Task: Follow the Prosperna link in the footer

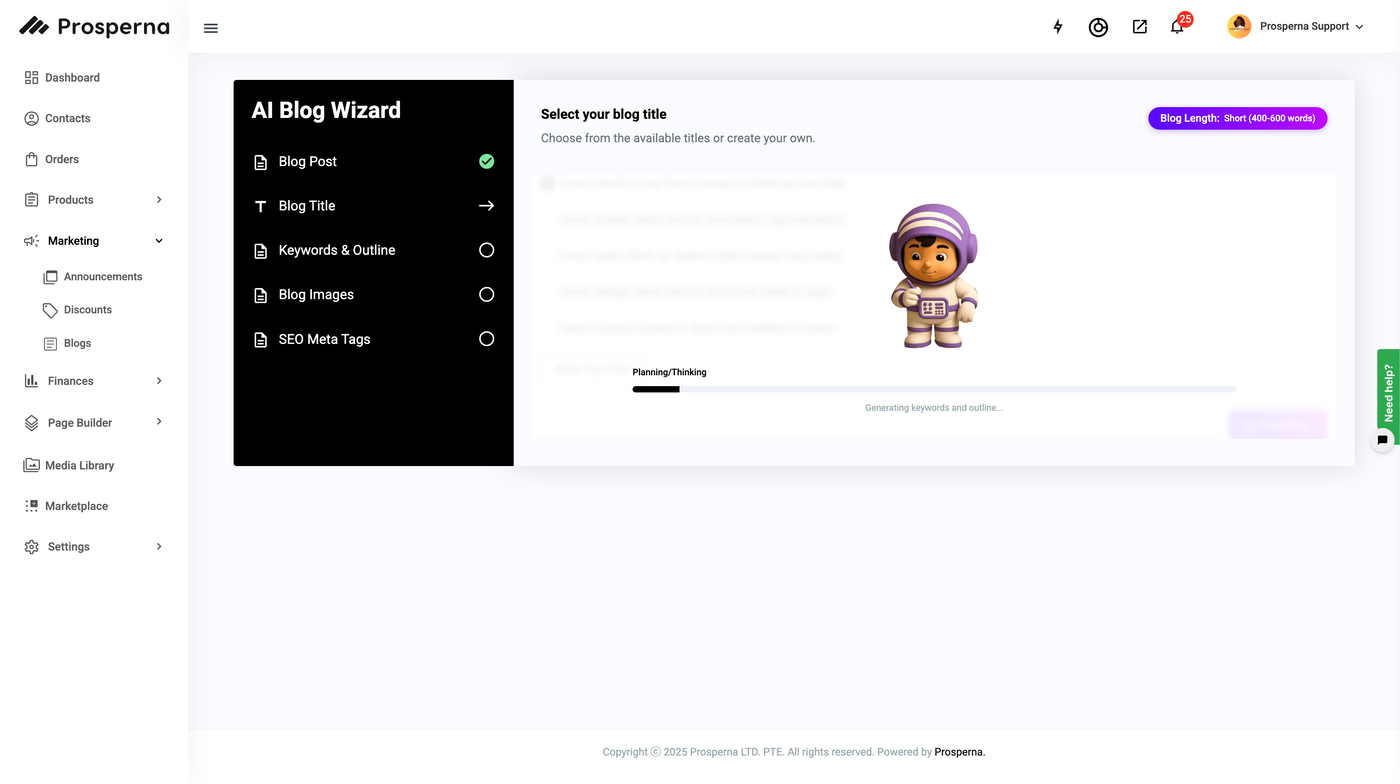Action: 960,752
